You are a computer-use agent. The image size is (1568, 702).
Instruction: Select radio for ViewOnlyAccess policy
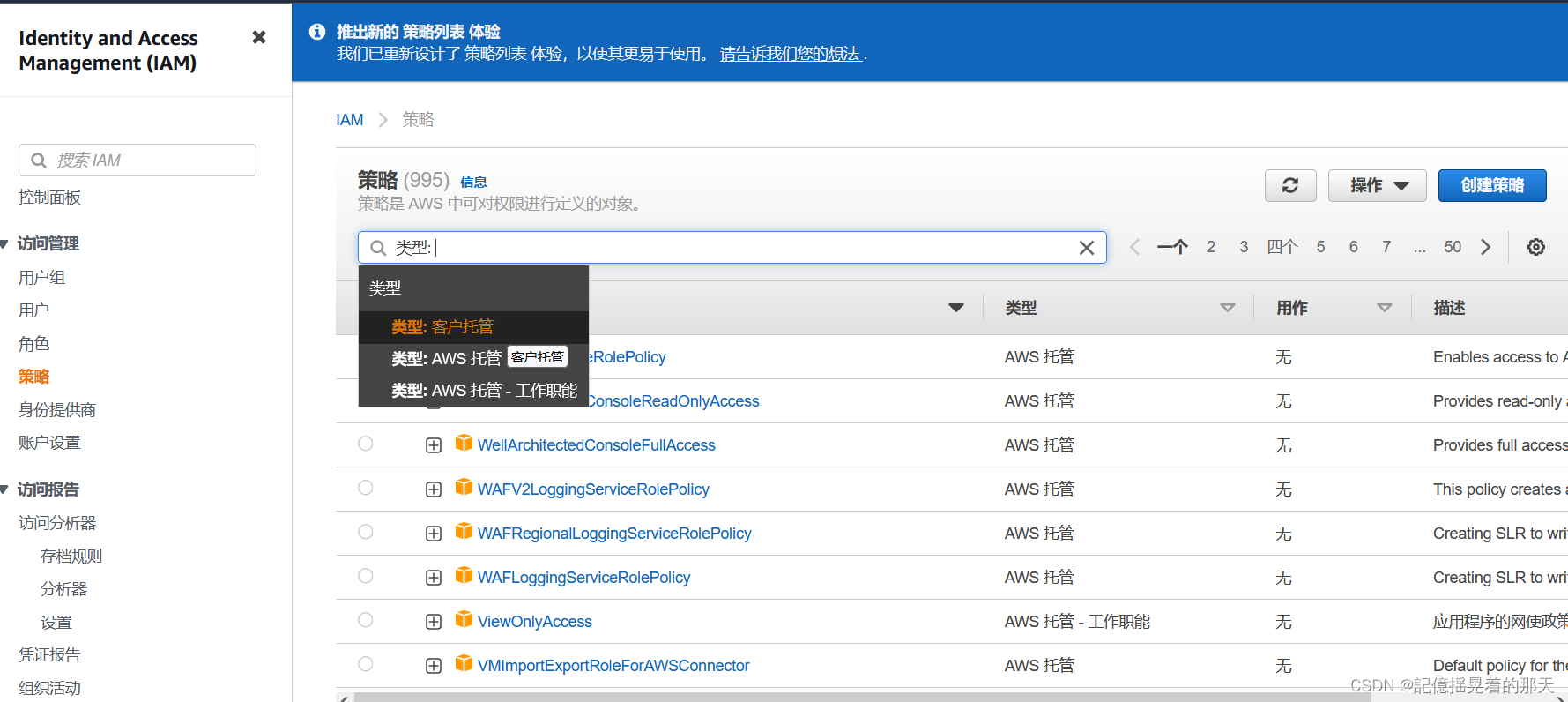366,620
